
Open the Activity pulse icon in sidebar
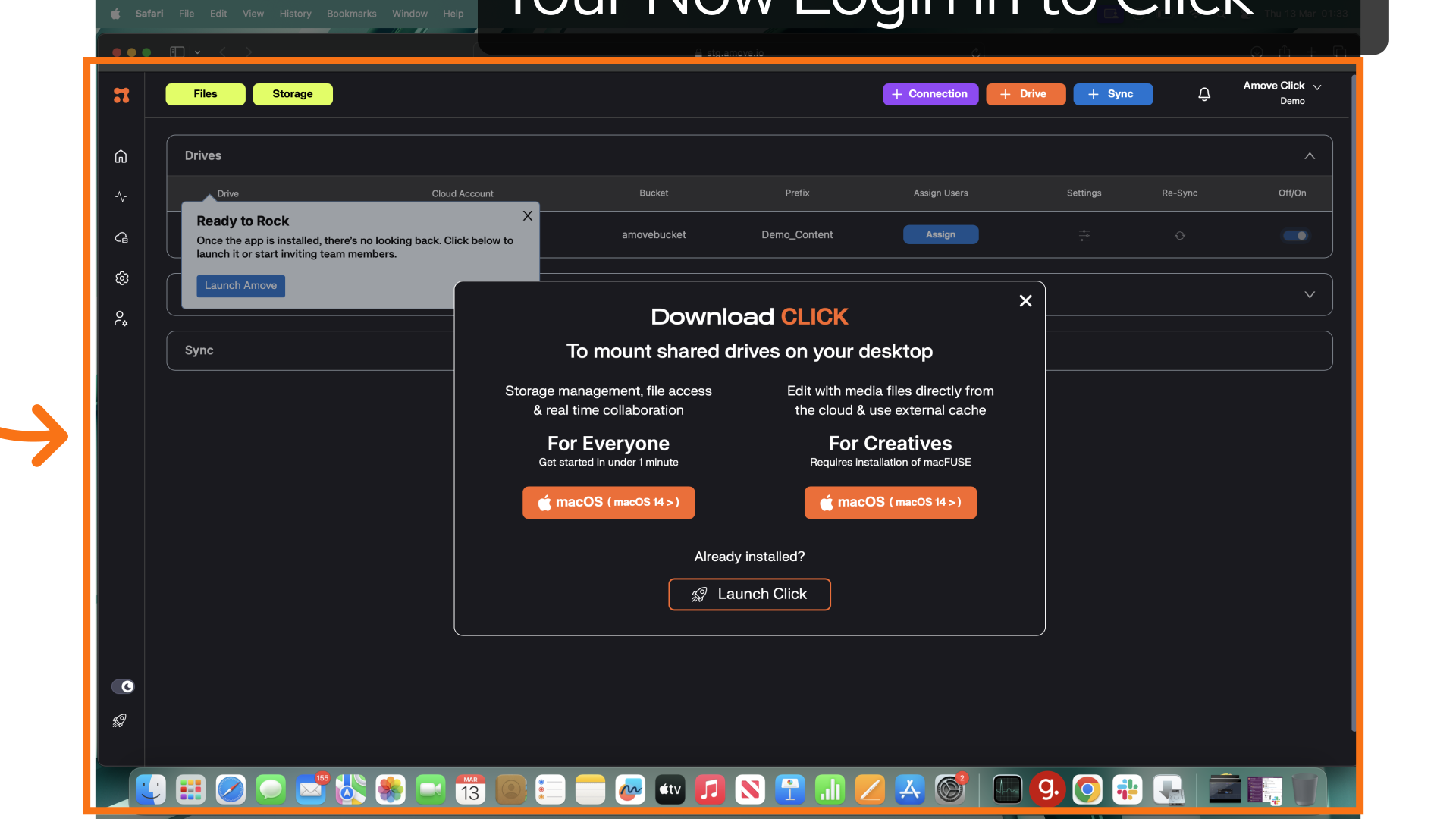pyautogui.click(x=121, y=197)
